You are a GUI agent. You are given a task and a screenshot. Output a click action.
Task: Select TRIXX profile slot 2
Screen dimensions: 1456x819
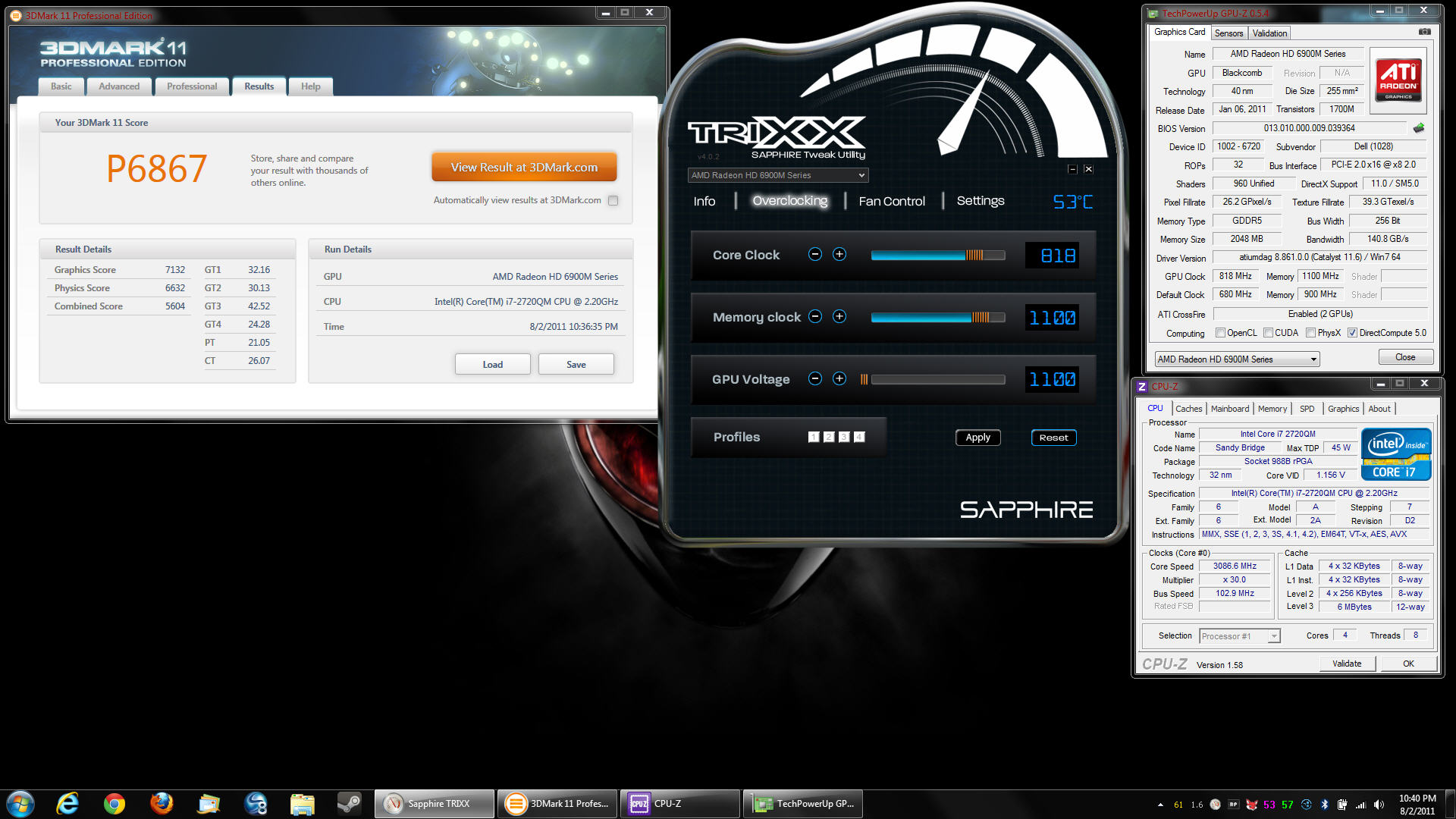pyautogui.click(x=829, y=437)
